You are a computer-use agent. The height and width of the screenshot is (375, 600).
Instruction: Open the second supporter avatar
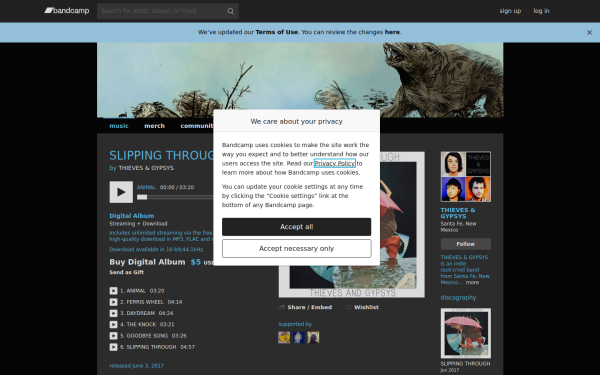click(x=298, y=337)
